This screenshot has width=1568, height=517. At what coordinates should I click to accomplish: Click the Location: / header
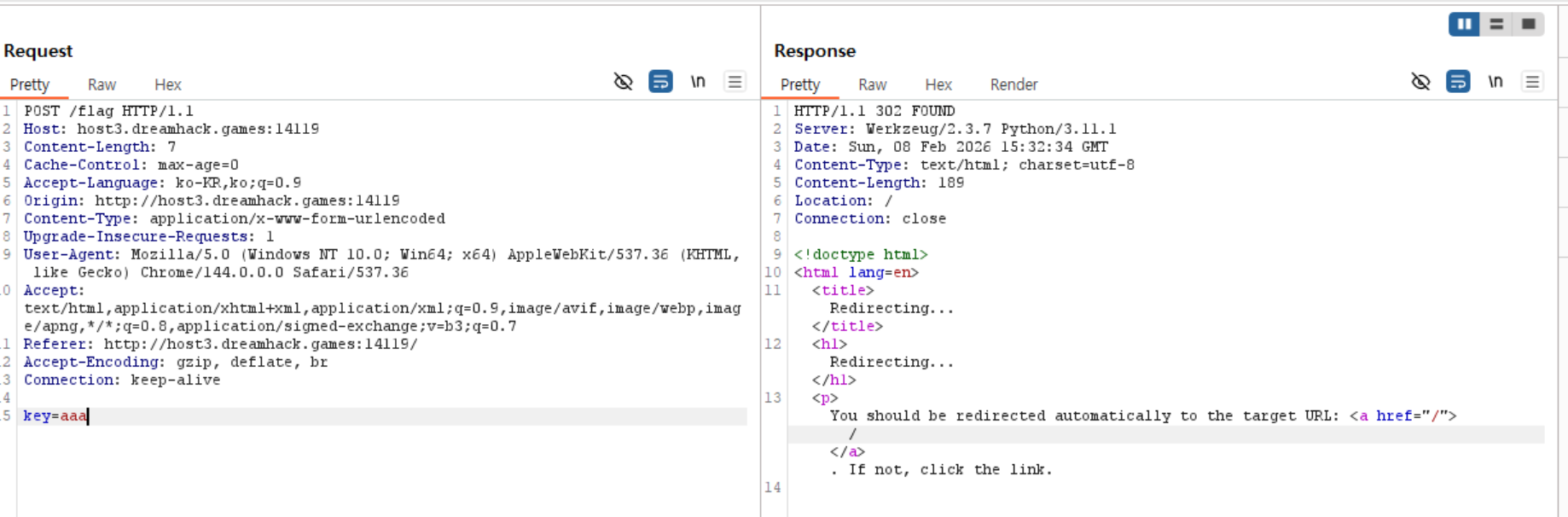click(843, 200)
